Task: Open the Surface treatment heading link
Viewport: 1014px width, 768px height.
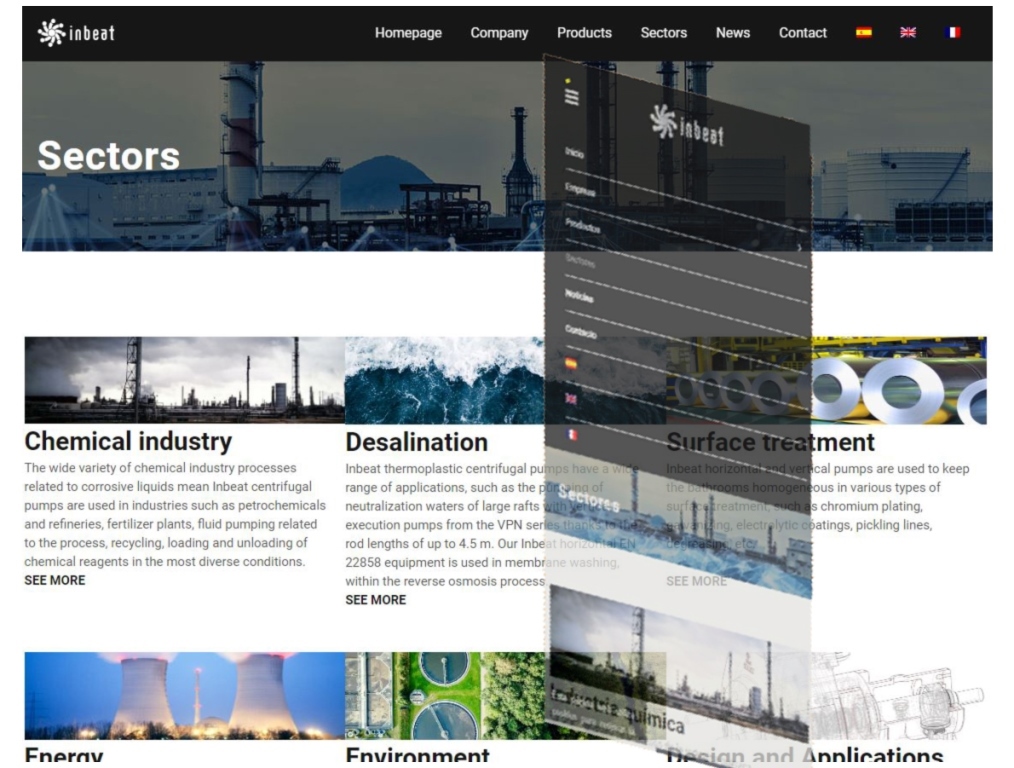Action: 770,442
